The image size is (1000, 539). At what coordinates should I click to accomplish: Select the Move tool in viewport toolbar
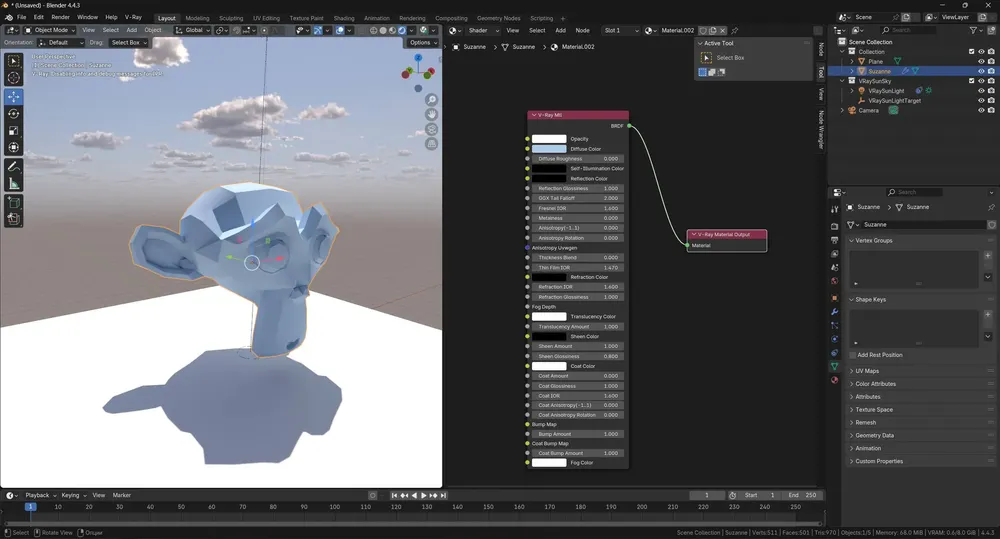point(13,96)
